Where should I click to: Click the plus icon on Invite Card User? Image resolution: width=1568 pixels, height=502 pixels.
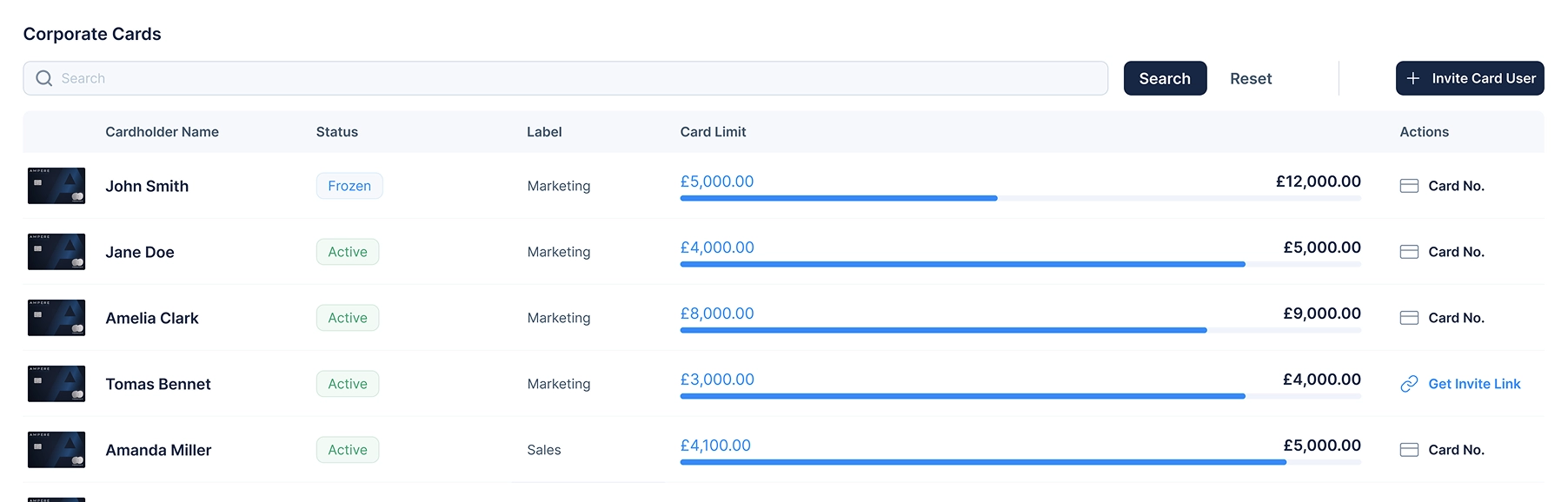click(x=1413, y=78)
